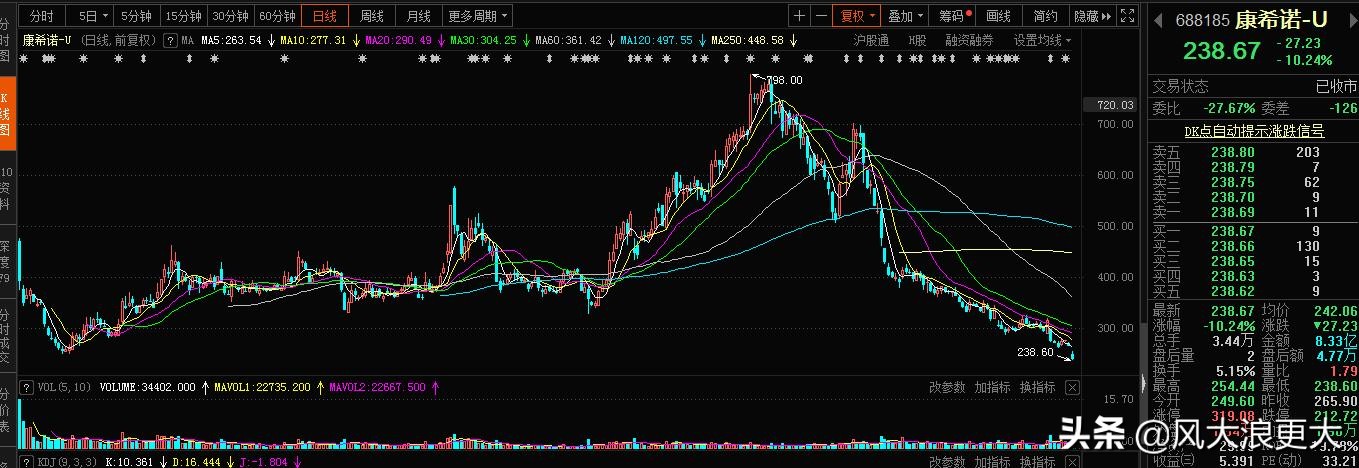Toggle the 沪股通 marker
This screenshot has height=468, width=1359.
(871, 41)
